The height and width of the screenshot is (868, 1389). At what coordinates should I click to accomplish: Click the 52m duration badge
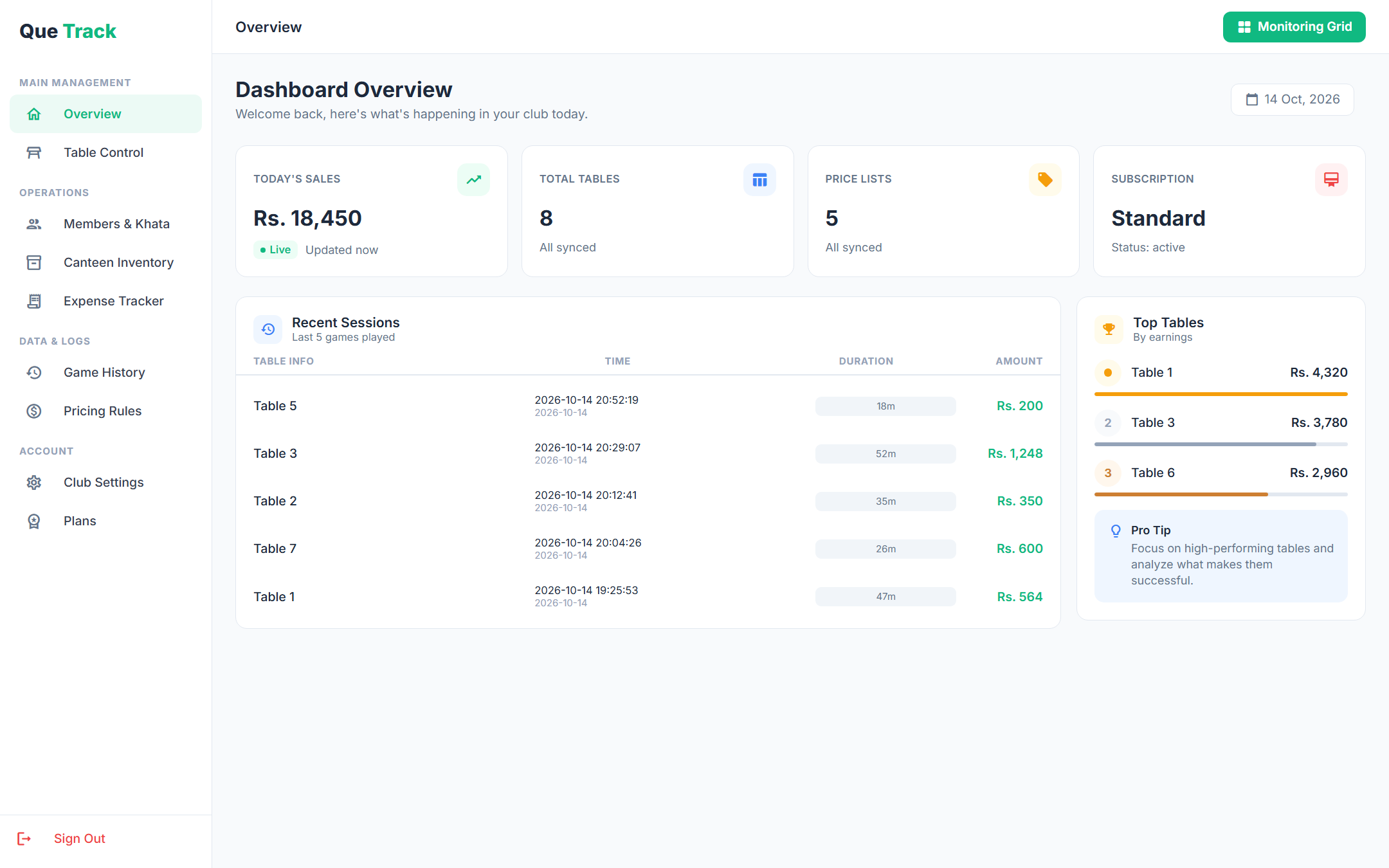[885, 454]
